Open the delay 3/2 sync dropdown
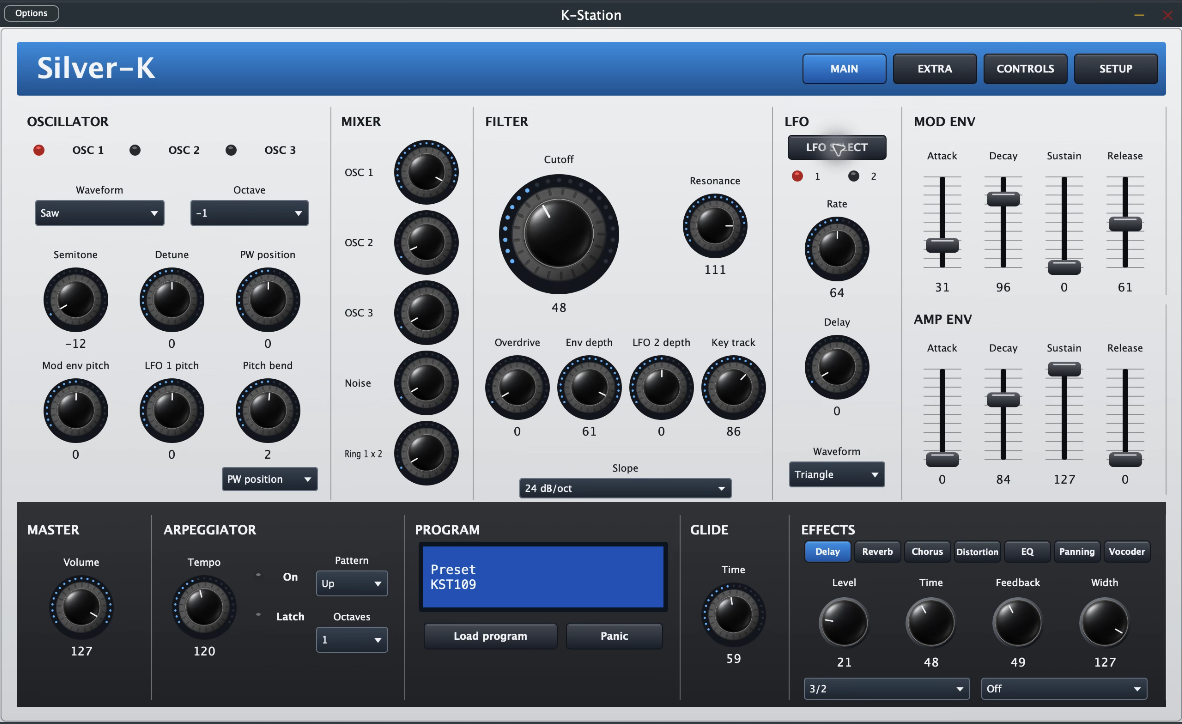The image size is (1182, 724). pyautogui.click(x=886, y=689)
